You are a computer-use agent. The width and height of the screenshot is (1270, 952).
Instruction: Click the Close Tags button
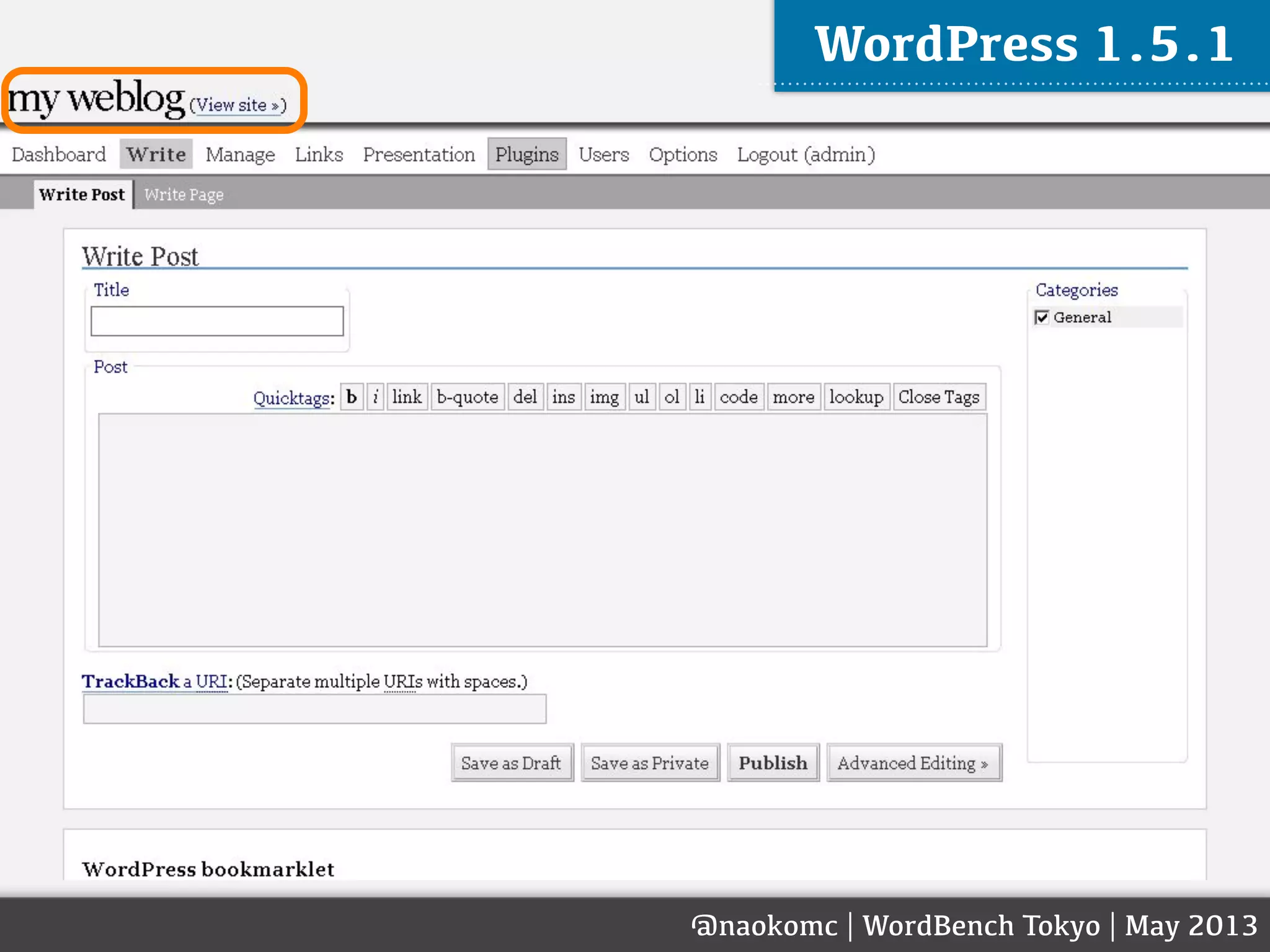click(x=939, y=397)
